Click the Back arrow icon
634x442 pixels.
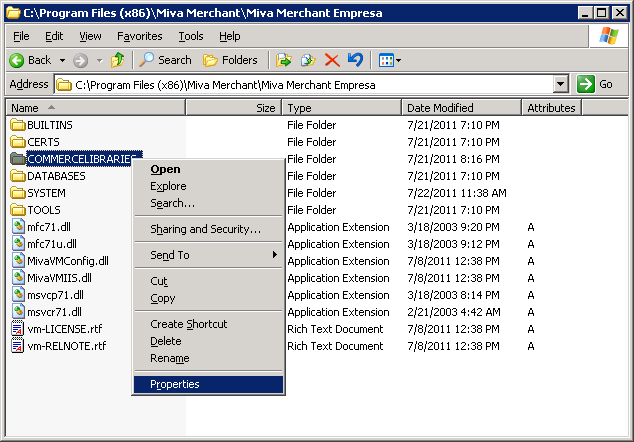tap(17, 60)
